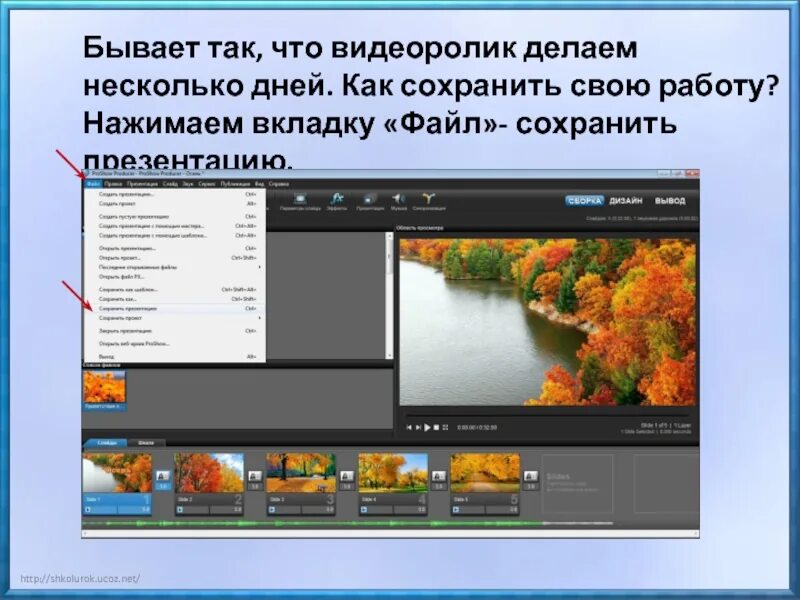800x600 pixels.
Task: Choose Открыть проект menu entry
Action: point(175,258)
